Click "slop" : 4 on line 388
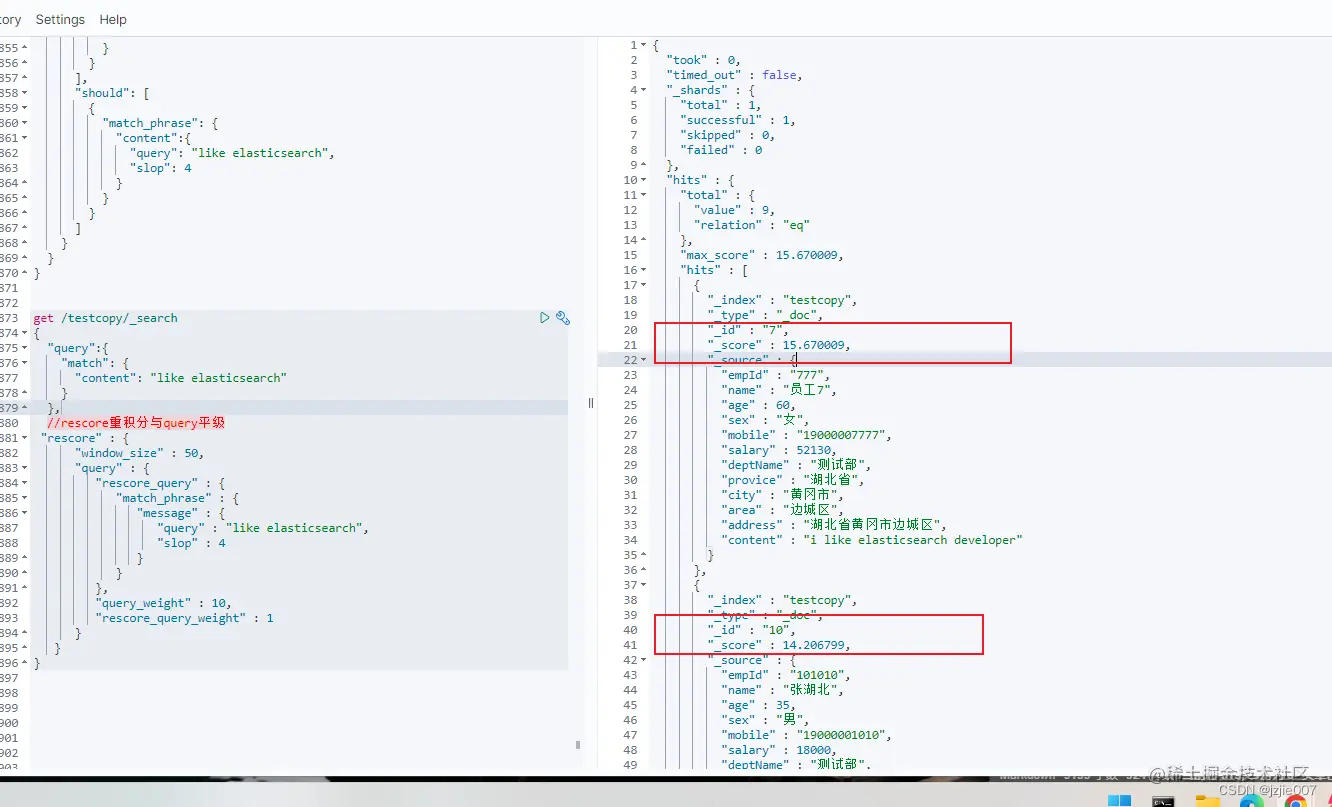Viewport: 1332px width, 807px height. coord(191,543)
